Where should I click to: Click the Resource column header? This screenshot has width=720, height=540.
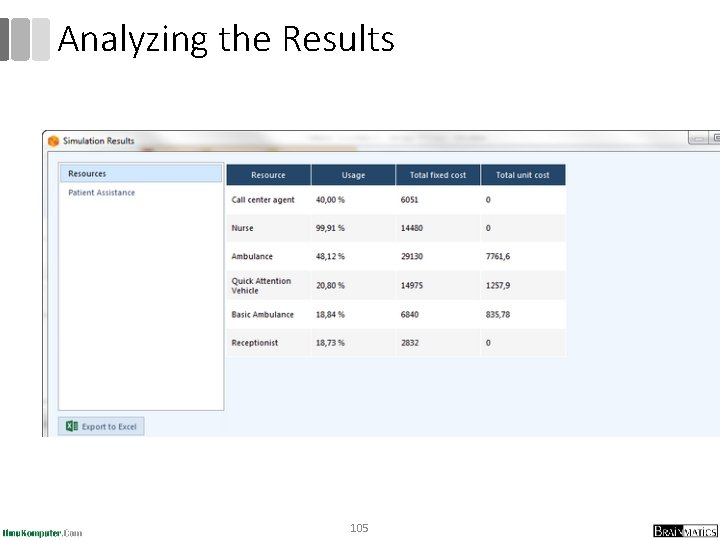point(269,175)
